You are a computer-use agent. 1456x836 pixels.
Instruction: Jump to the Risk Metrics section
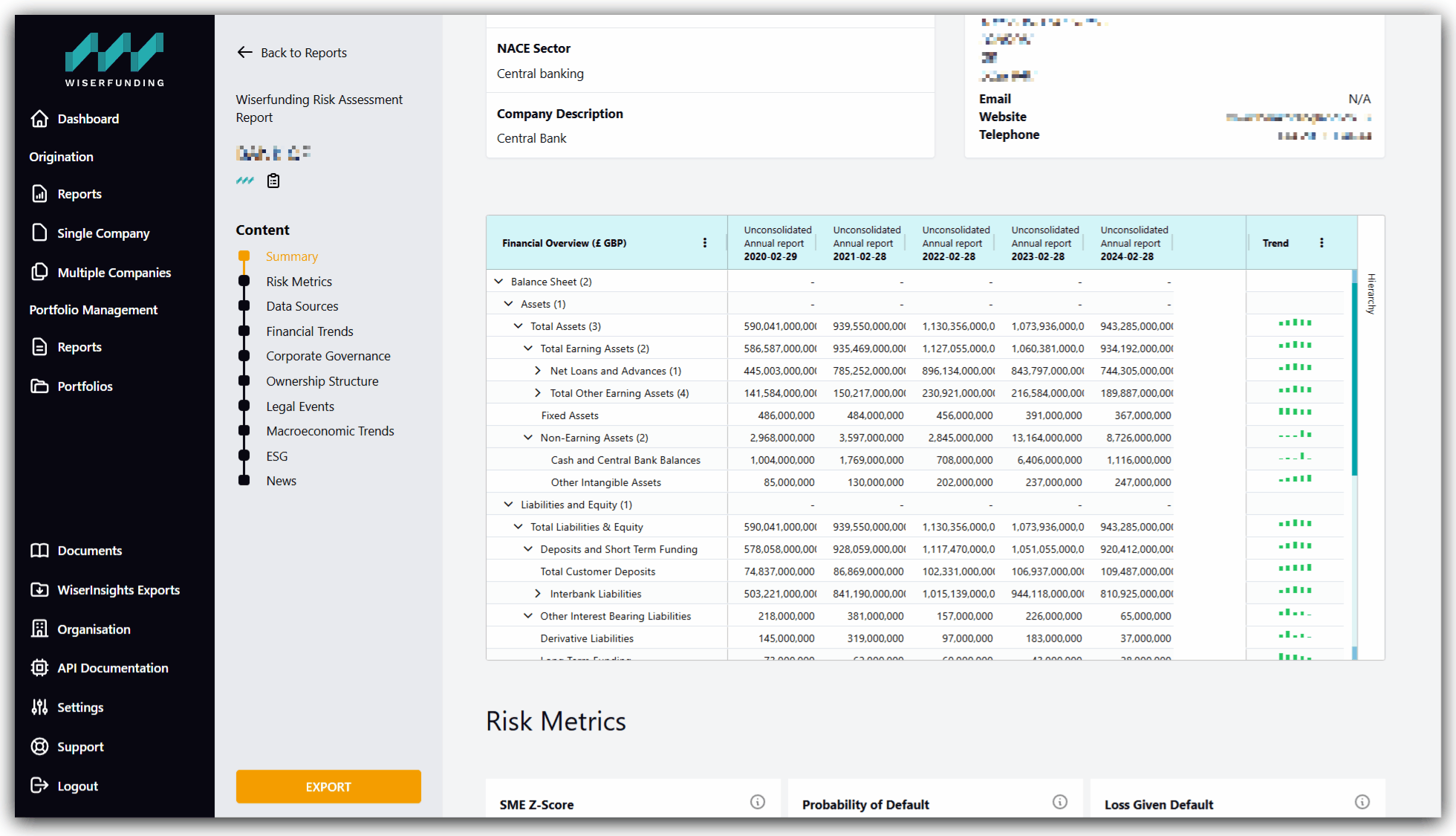(x=299, y=282)
